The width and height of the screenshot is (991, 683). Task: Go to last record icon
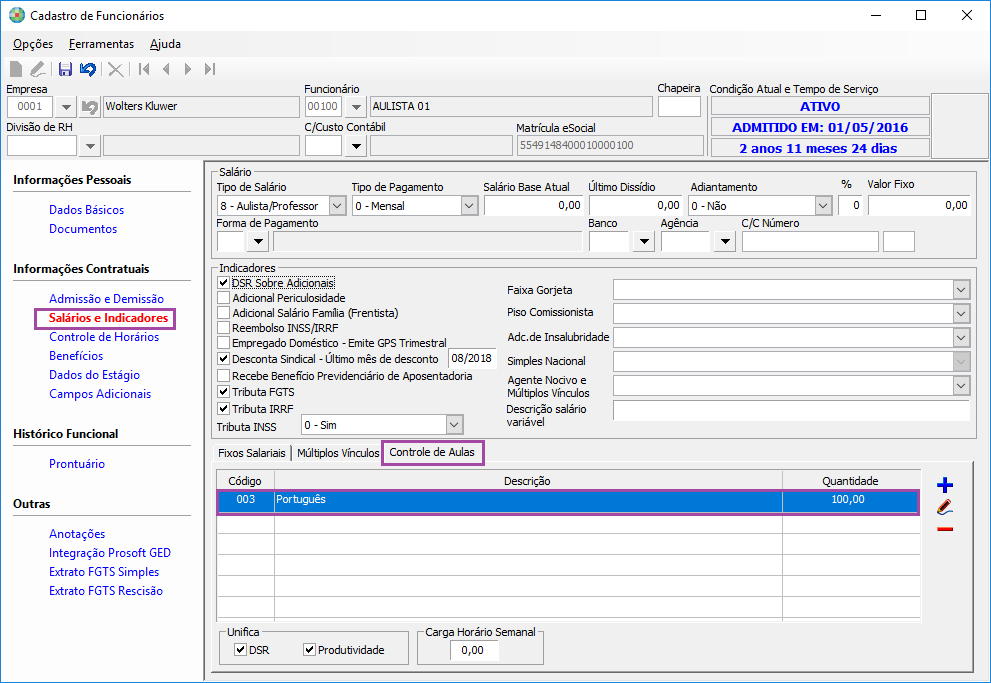click(210, 69)
